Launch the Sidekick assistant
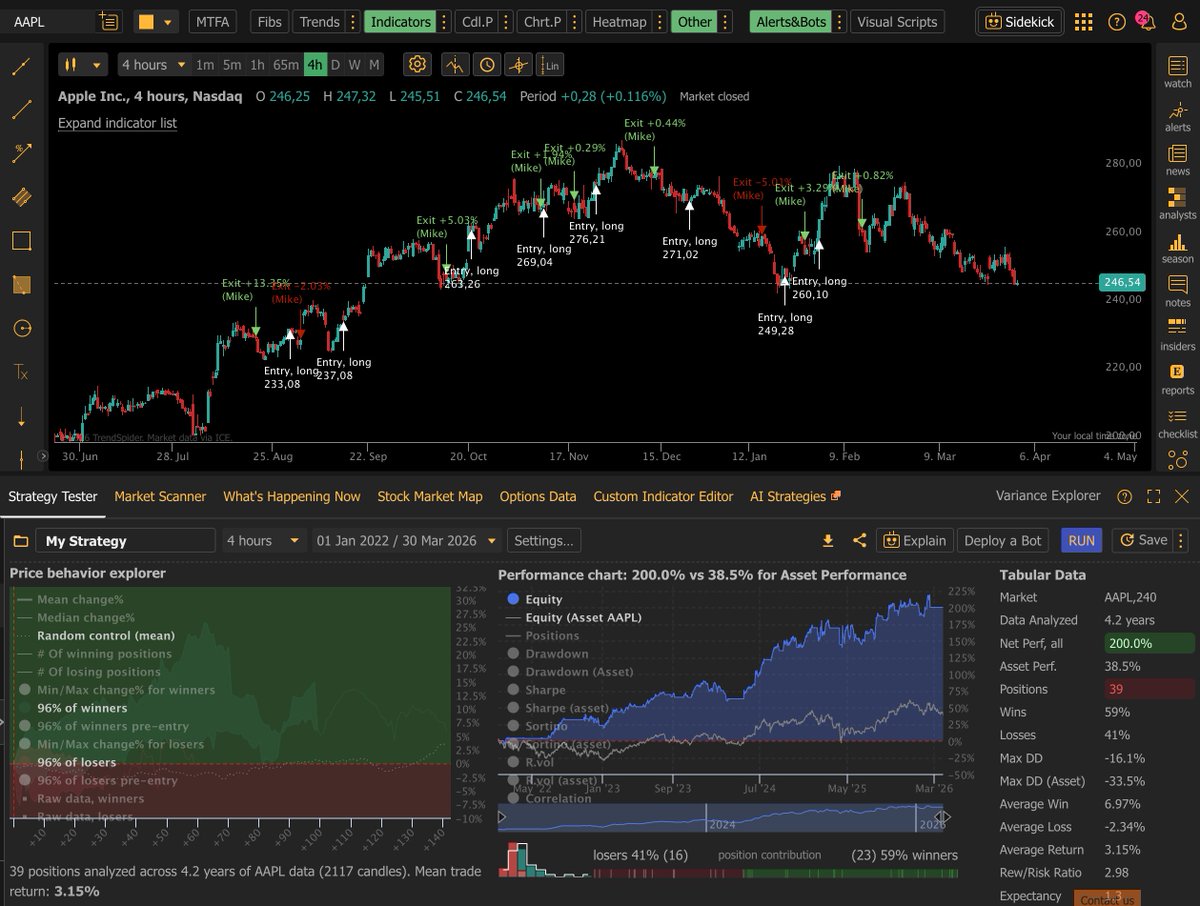 click(x=1020, y=21)
